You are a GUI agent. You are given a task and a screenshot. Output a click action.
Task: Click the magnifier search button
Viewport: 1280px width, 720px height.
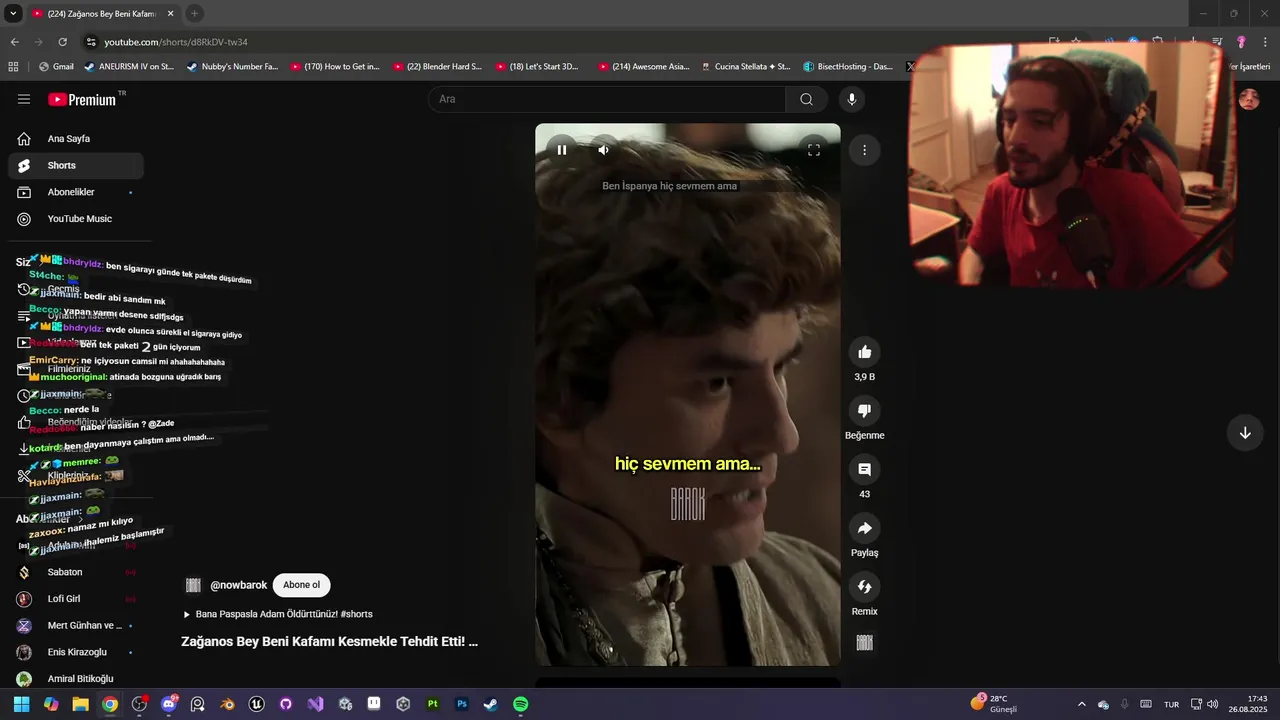point(806,99)
